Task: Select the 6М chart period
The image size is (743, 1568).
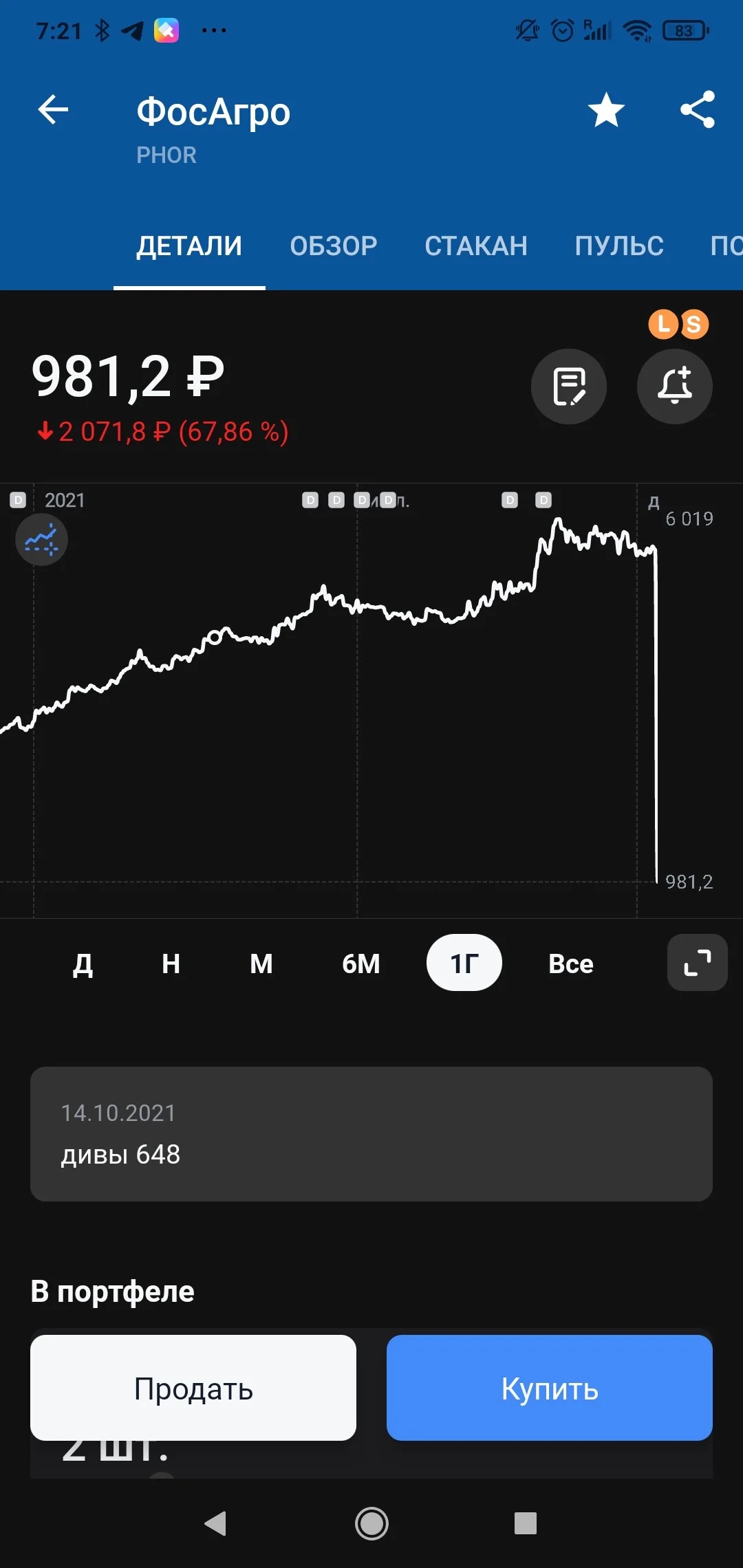Action: [361, 963]
